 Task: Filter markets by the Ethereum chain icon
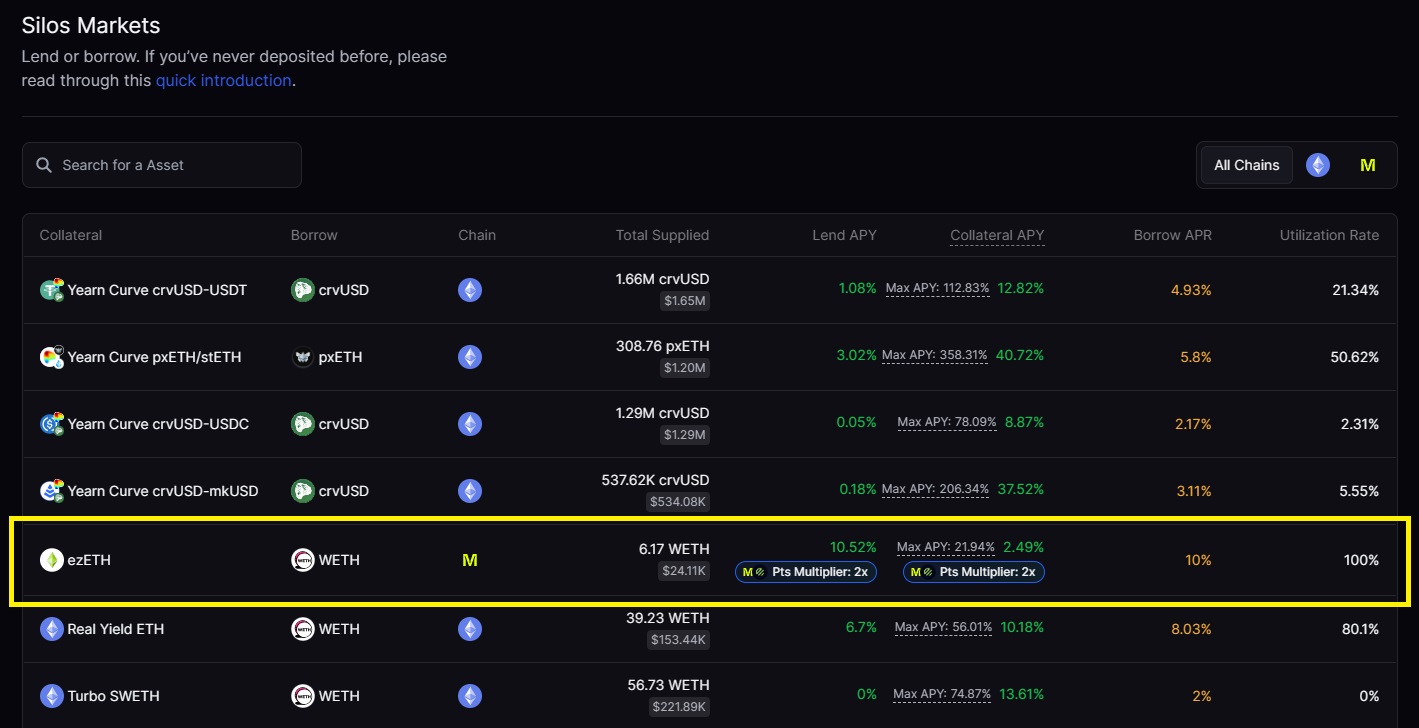1318,165
